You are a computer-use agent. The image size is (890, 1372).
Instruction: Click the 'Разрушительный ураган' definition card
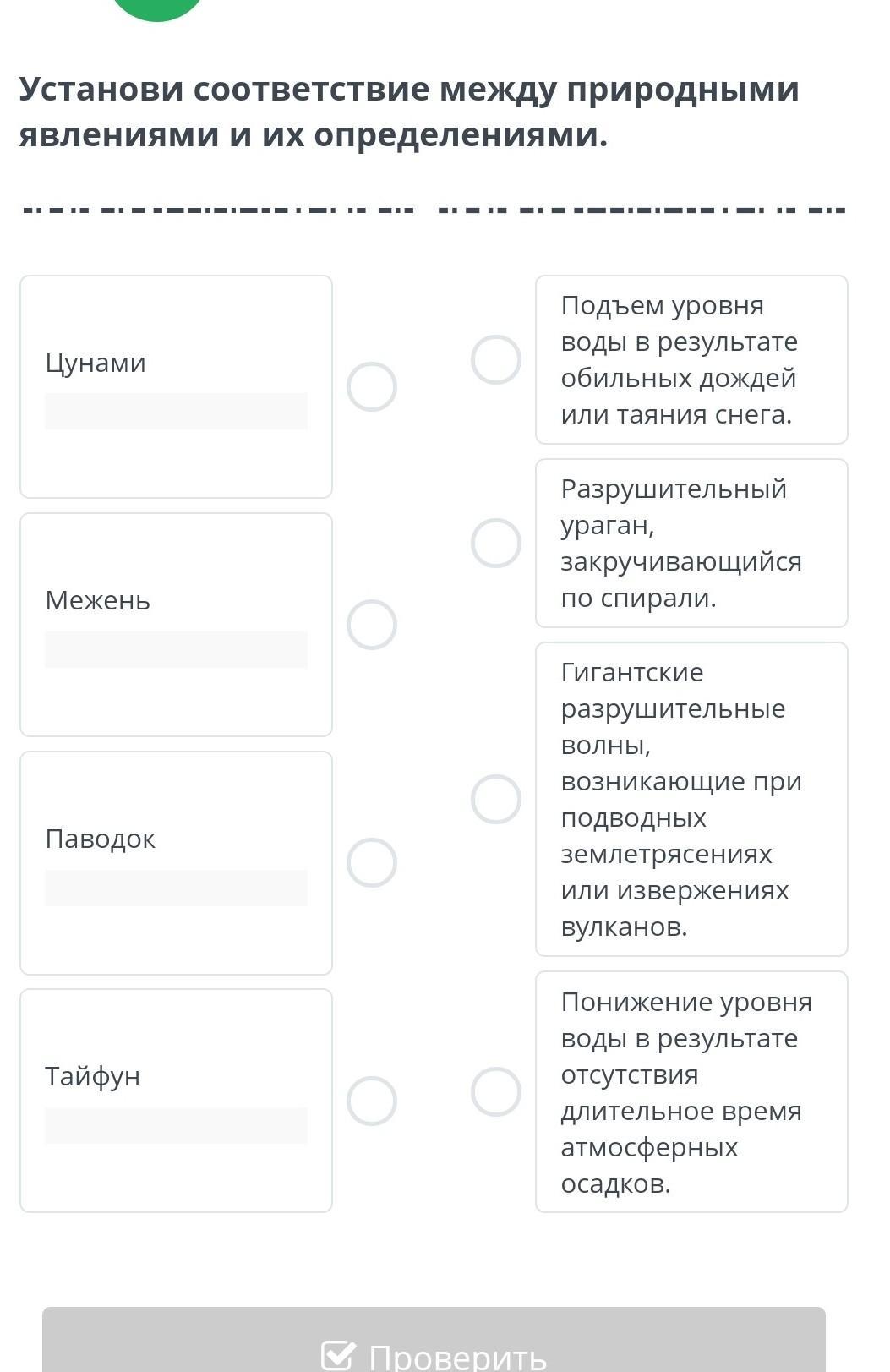click(691, 543)
